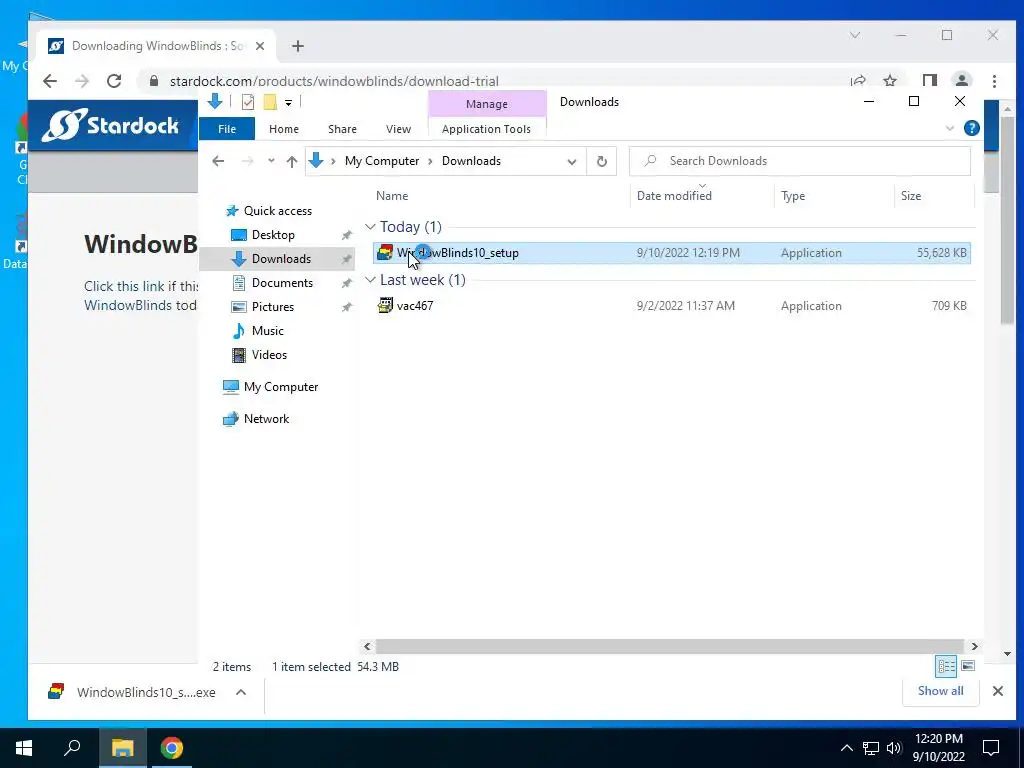Close the Chrome downloads bar

point(997,691)
